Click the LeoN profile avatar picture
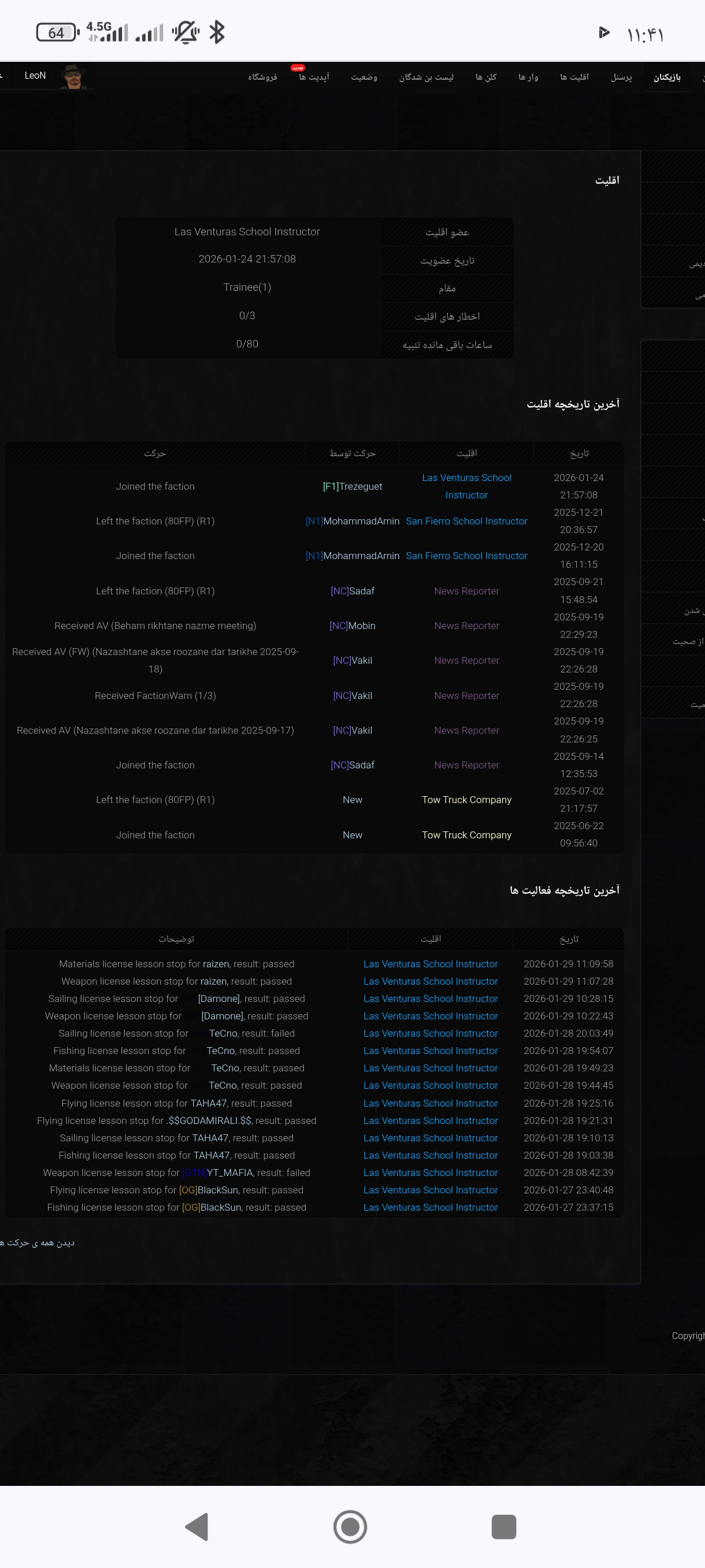705x1568 pixels. tap(73, 76)
